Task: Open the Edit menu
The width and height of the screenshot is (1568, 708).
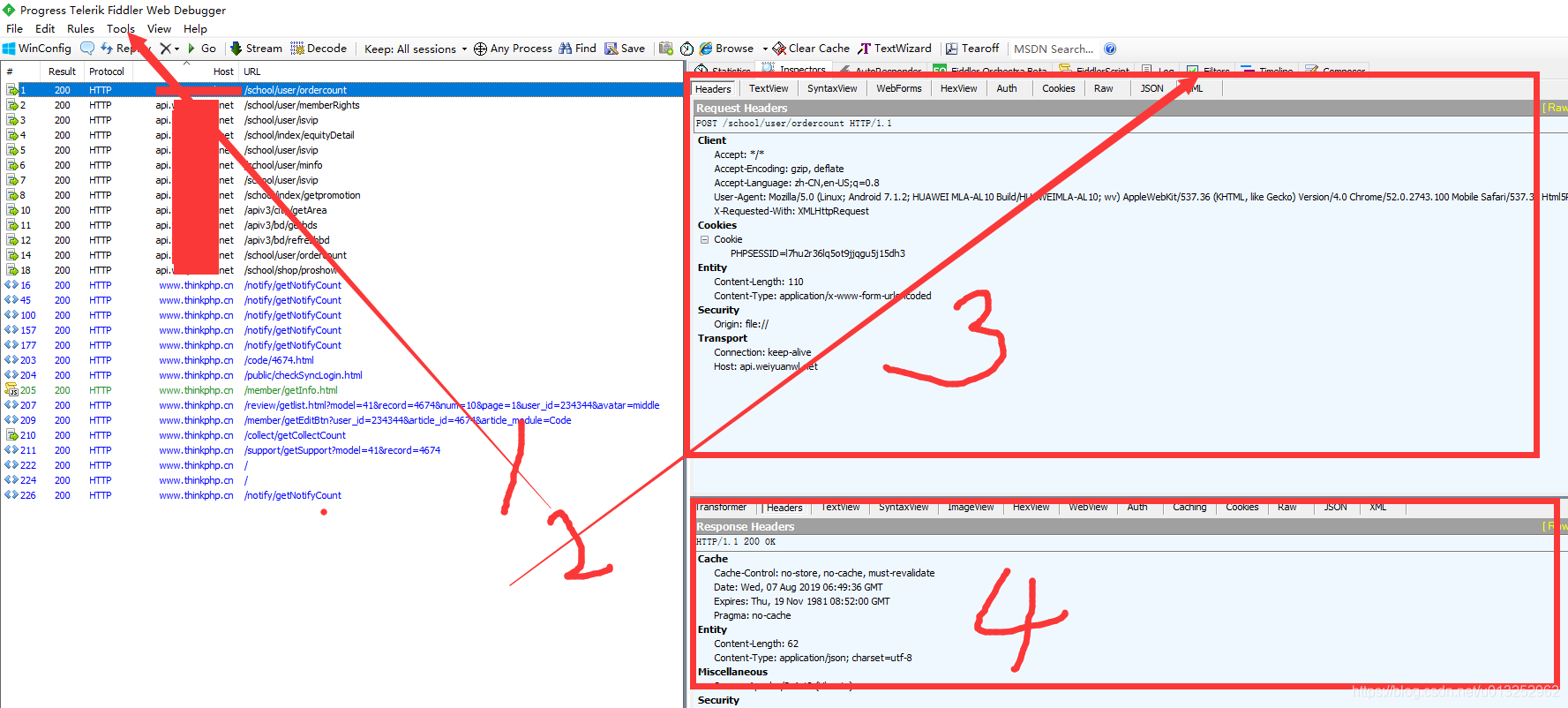Action: tap(45, 28)
